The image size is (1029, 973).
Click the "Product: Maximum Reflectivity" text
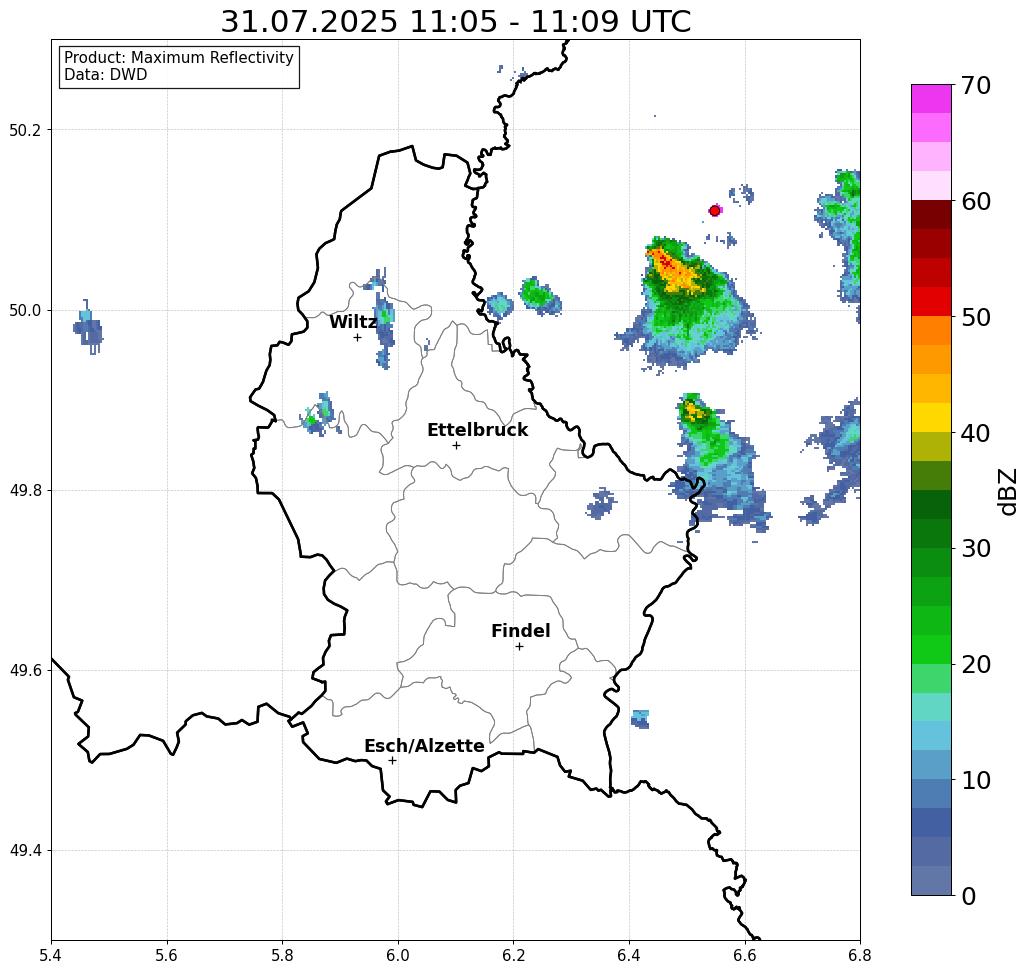(178, 58)
